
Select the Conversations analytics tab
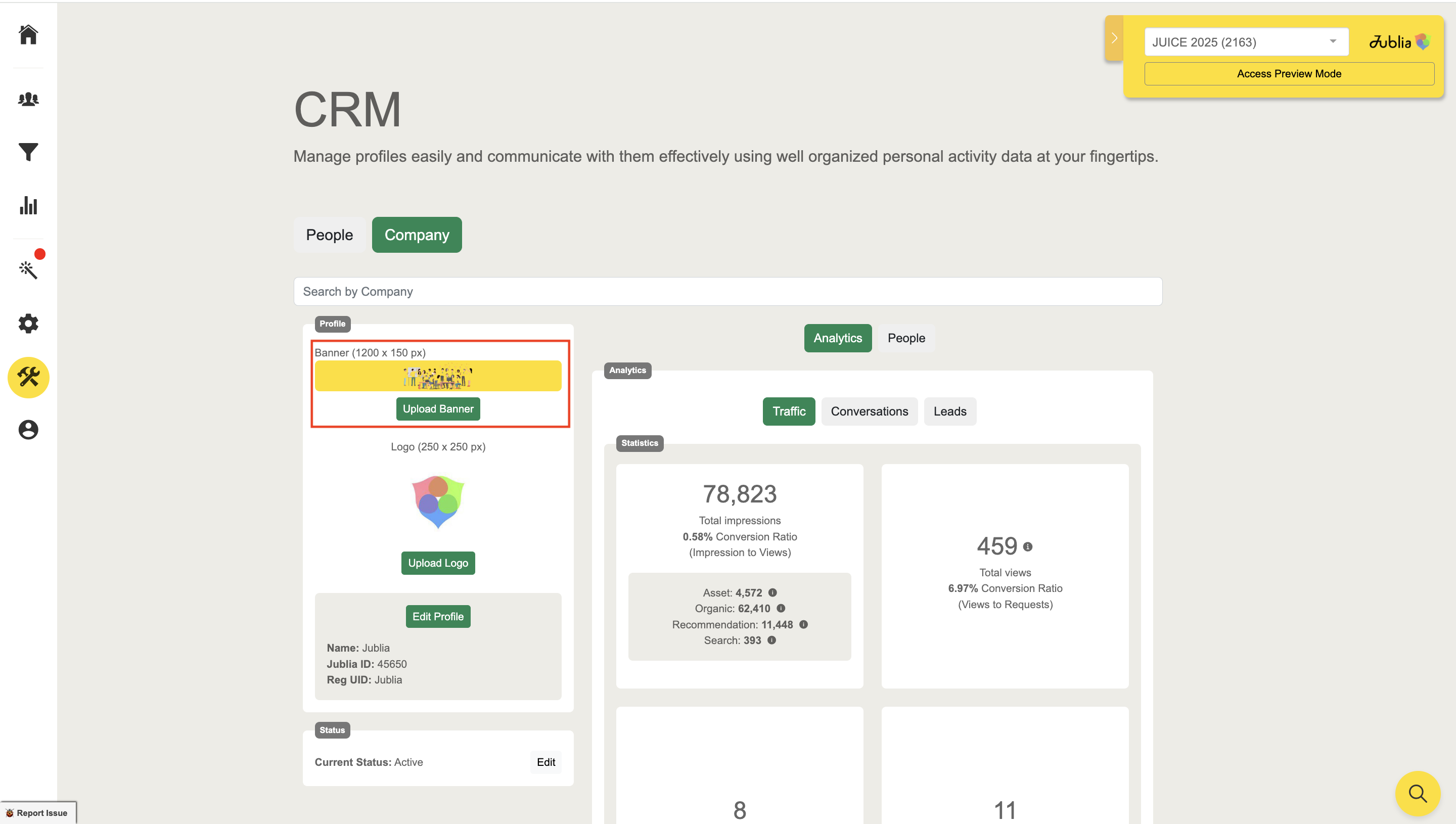coord(869,411)
